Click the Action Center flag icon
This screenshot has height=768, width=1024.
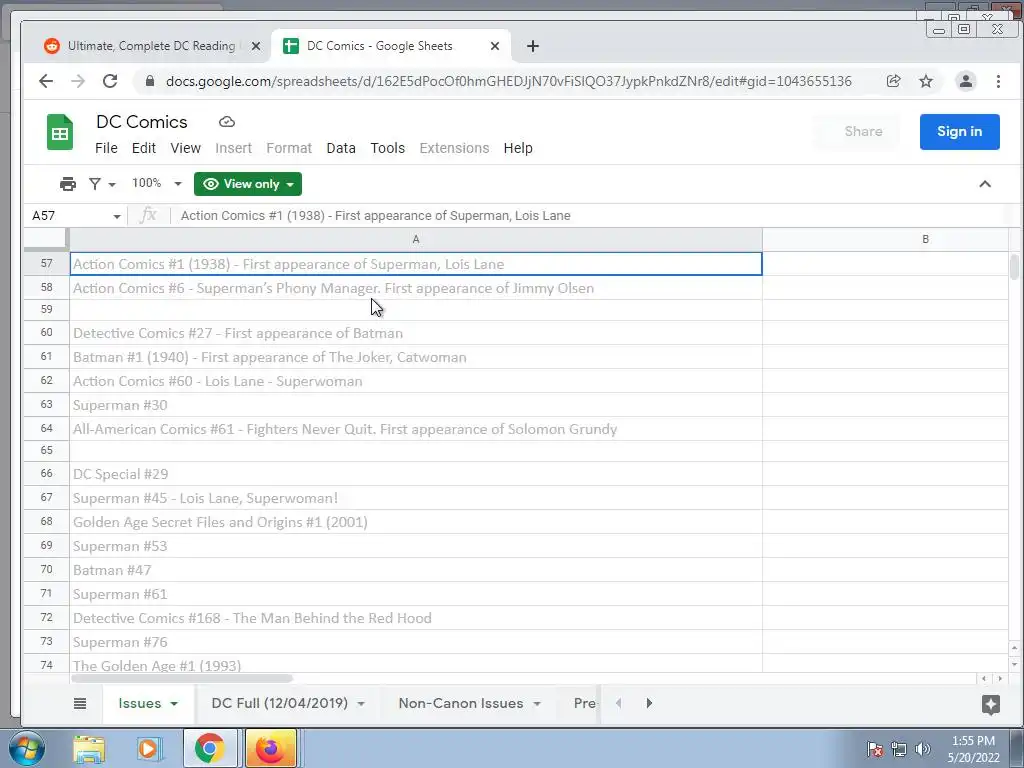(x=874, y=749)
